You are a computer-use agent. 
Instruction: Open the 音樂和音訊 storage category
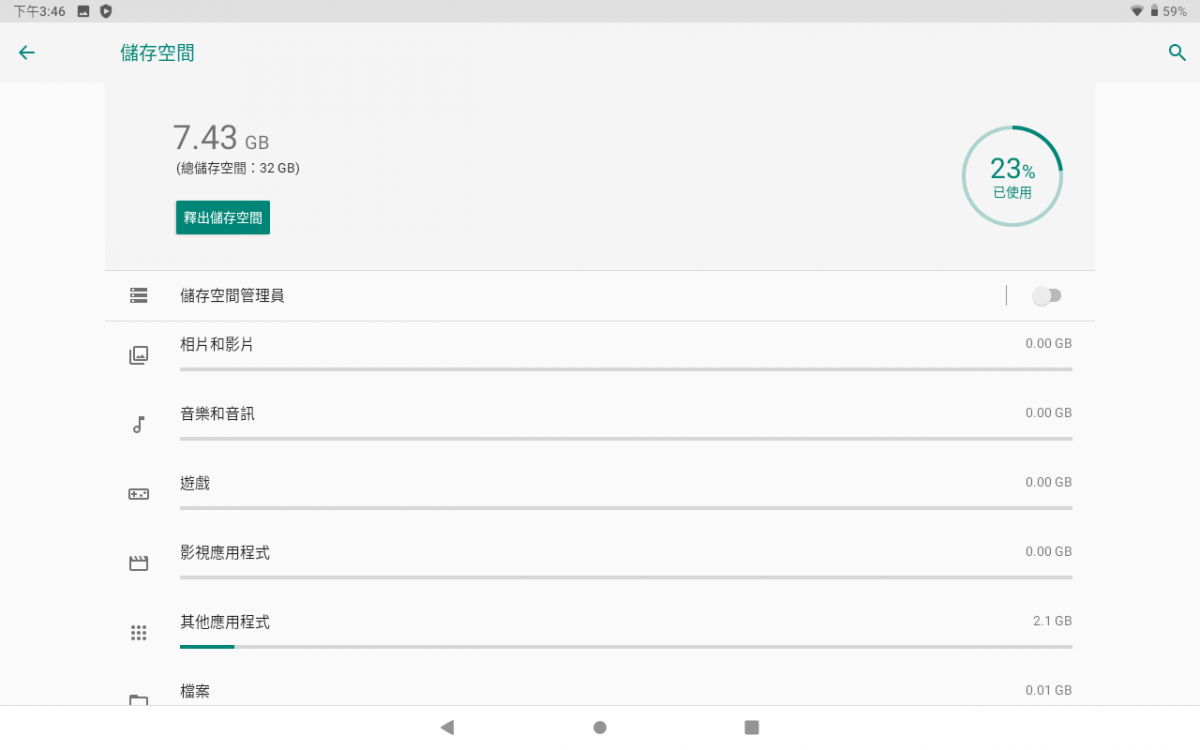click(x=600, y=425)
